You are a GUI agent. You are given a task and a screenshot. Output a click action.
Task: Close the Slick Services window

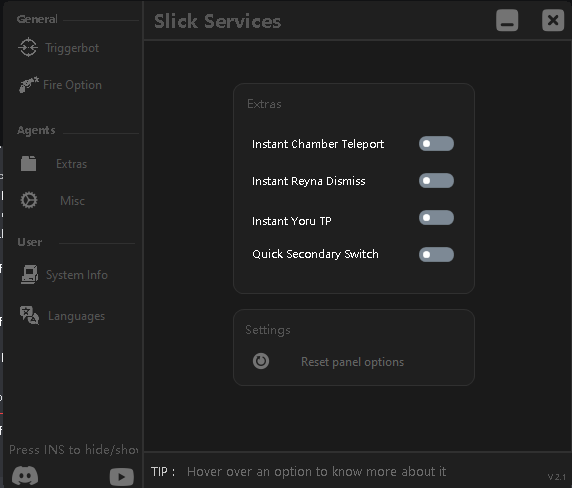pyautogui.click(x=553, y=20)
